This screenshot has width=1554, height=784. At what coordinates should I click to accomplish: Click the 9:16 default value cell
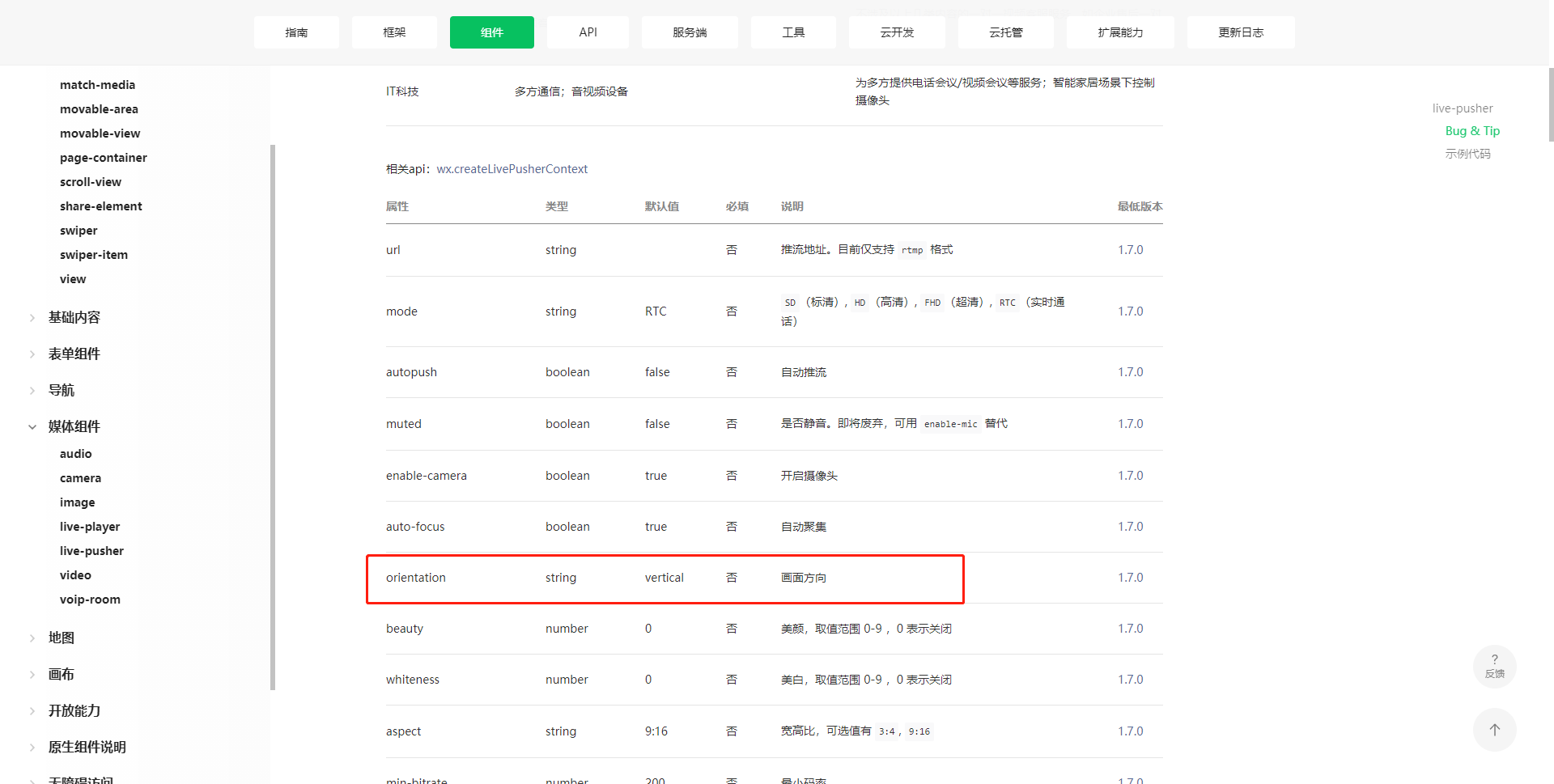656,731
